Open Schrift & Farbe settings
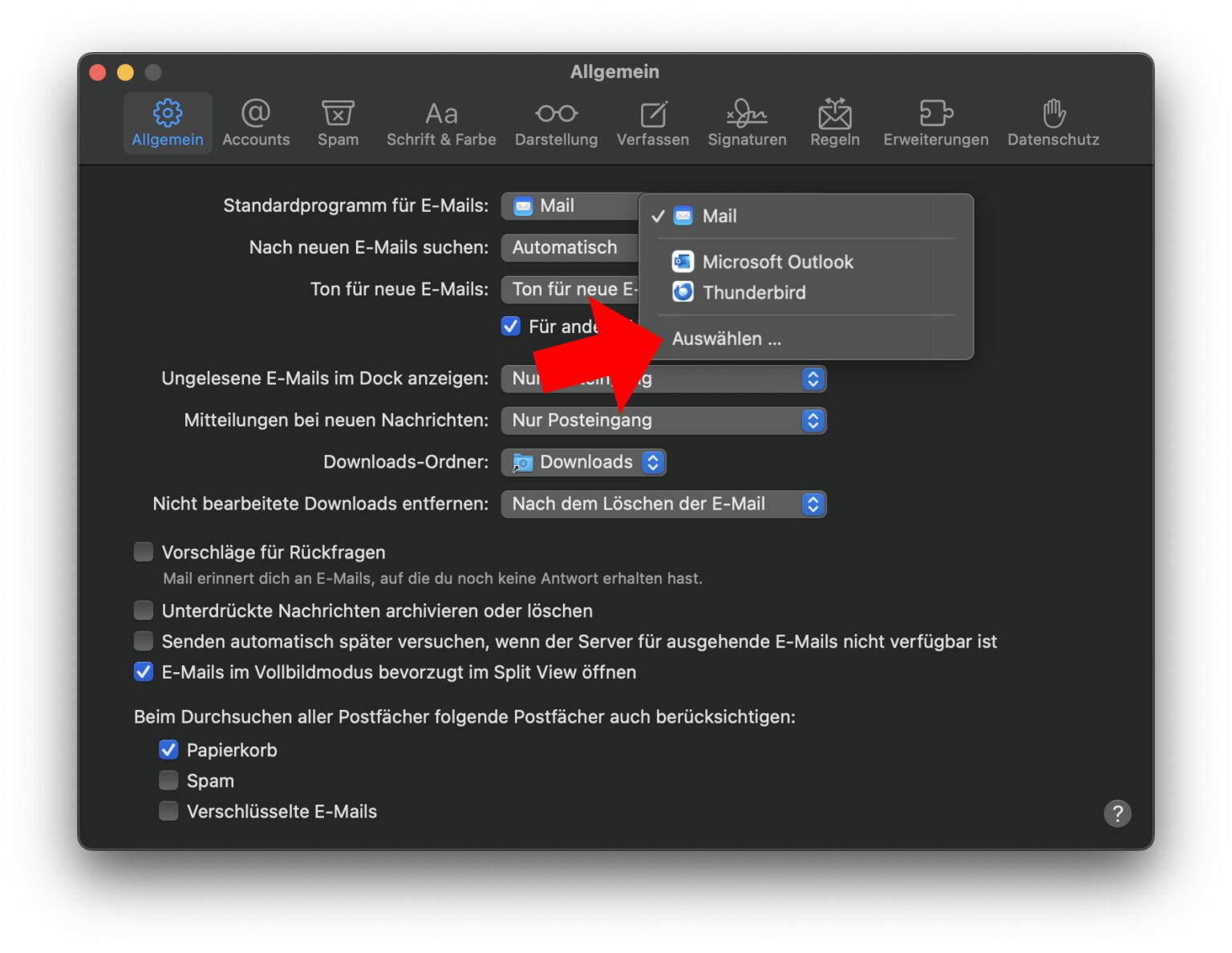Screen dimensions: 1232x953 (440, 122)
